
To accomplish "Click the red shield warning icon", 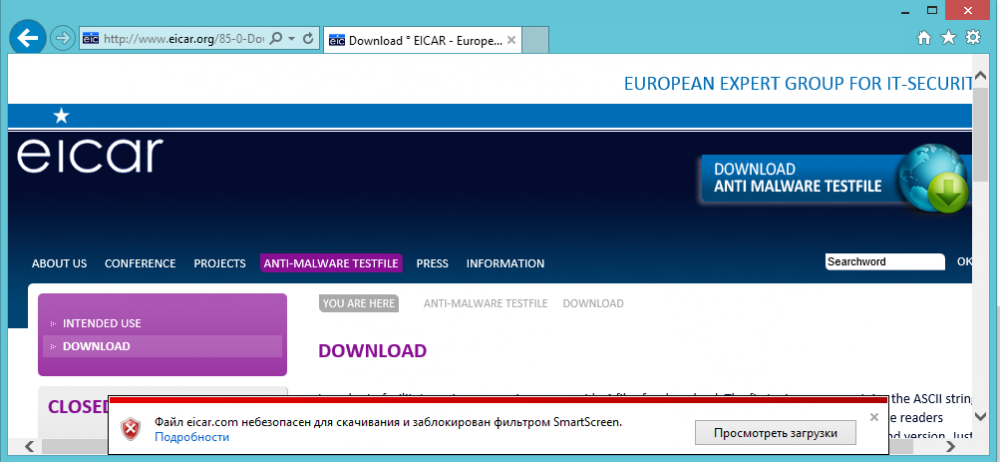I will click(131, 429).
